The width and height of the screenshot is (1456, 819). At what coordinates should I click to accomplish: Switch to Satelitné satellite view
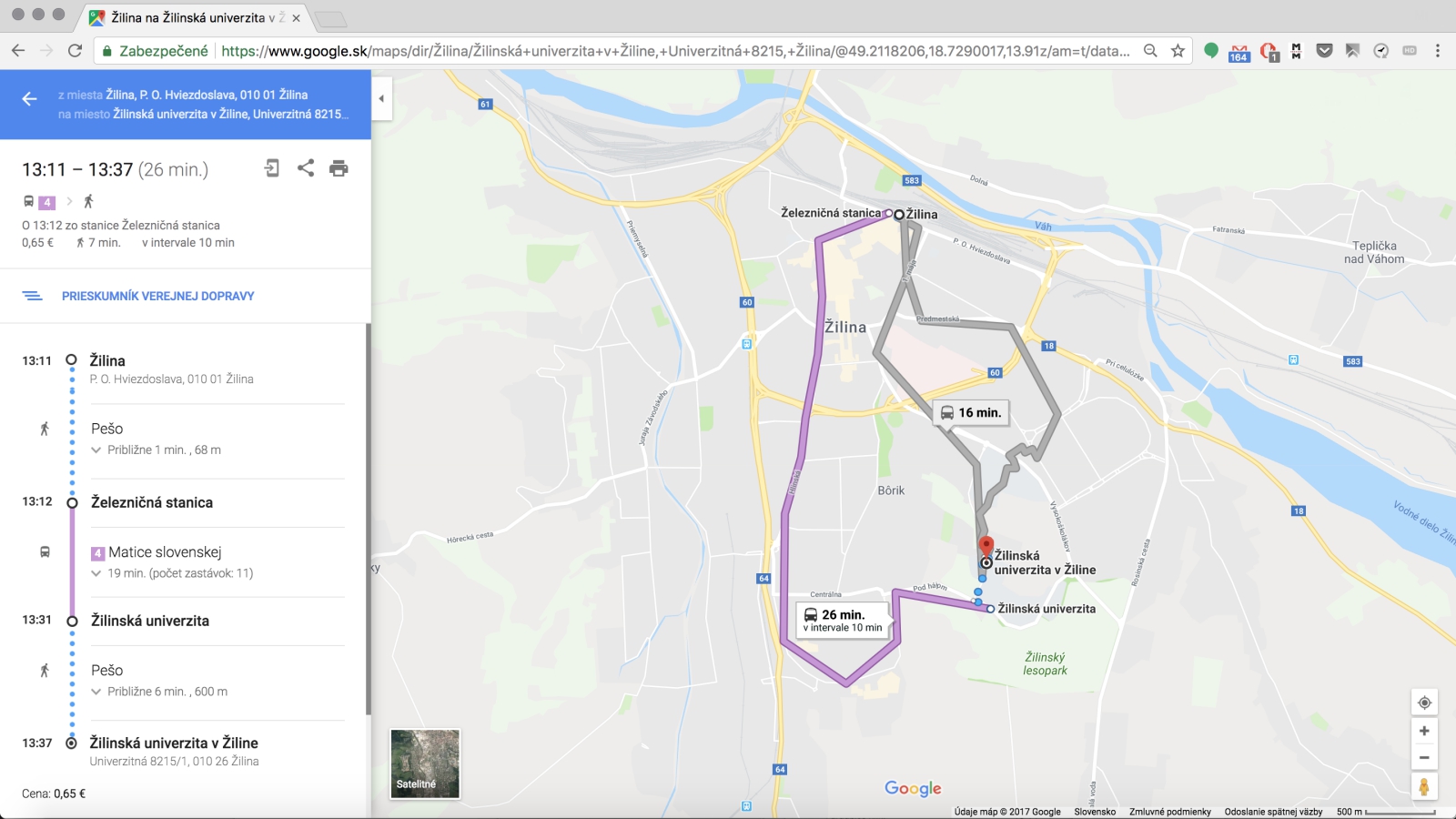(x=425, y=764)
